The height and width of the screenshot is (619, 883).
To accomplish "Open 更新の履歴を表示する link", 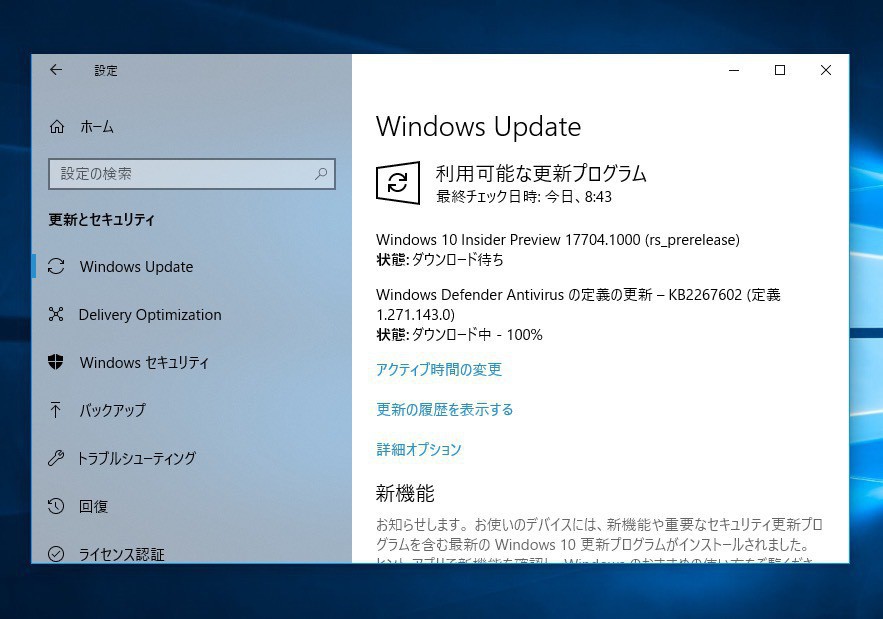I will pos(444,409).
